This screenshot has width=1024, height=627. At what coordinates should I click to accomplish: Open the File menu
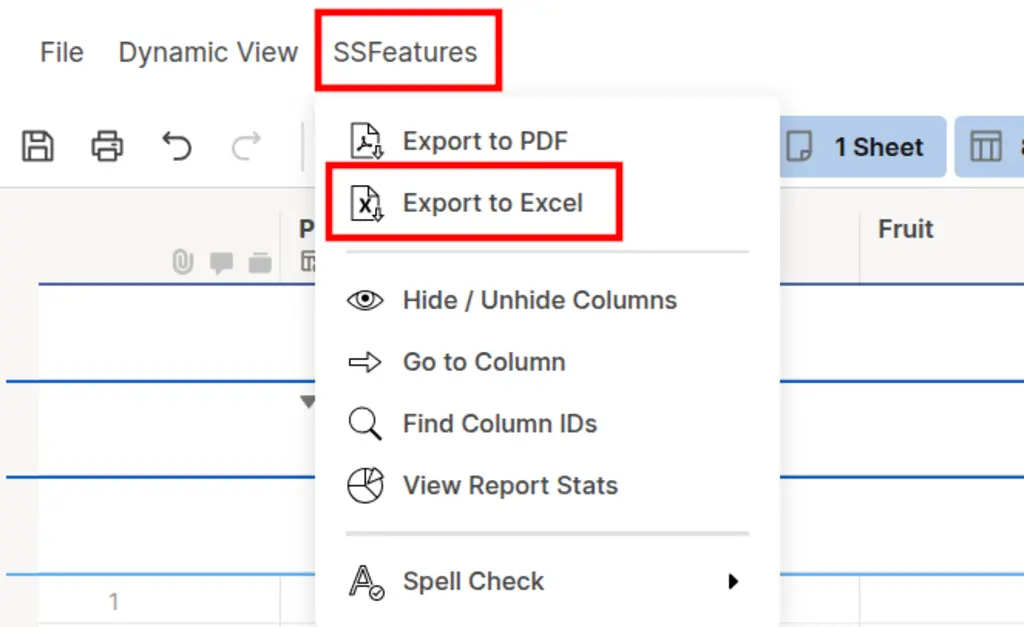[61, 52]
